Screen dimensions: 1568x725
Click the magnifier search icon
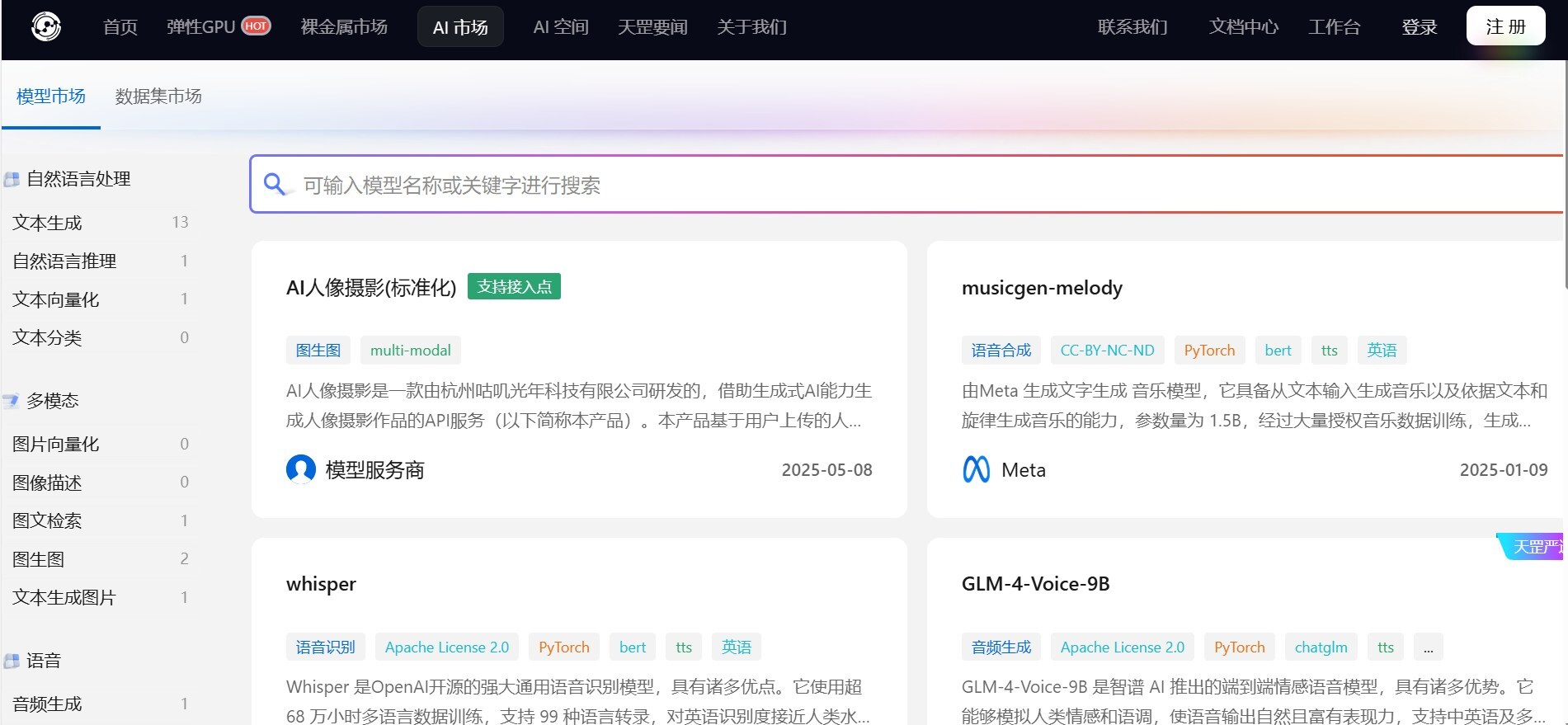275,184
